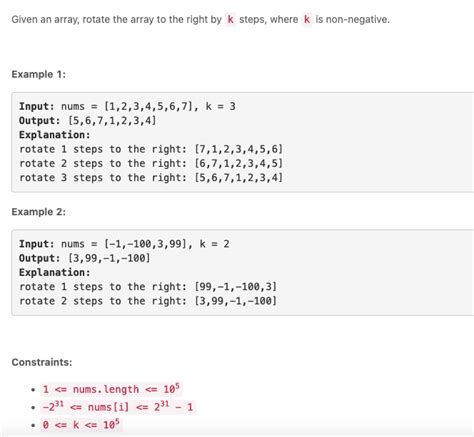Image resolution: width=474 pixels, height=437 pixels.
Task: Click Example 2 'Explanation:' label
Action: pyautogui.click(x=55, y=273)
